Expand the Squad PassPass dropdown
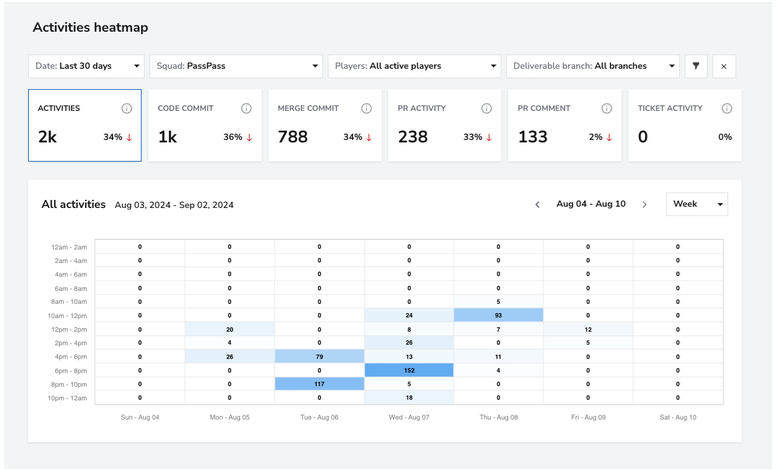Image resolution: width=776 pixels, height=471 pixels. (236, 66)
